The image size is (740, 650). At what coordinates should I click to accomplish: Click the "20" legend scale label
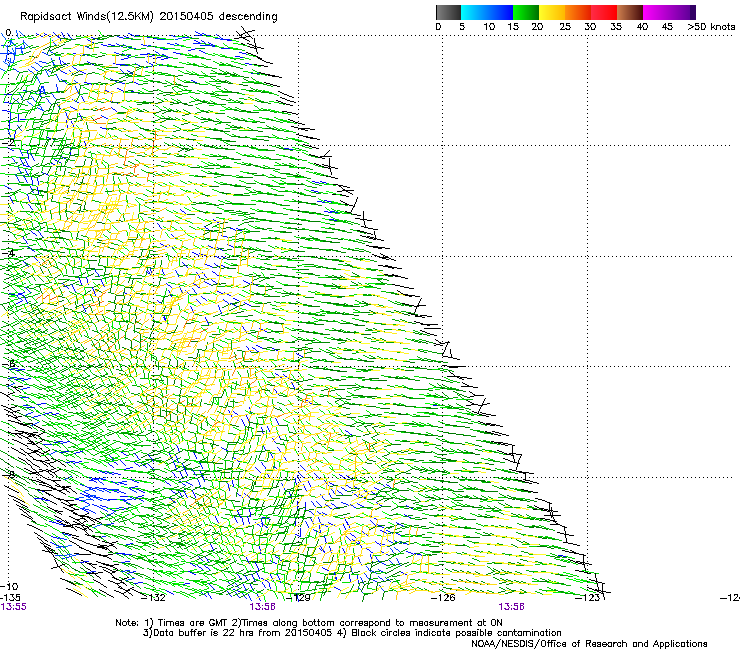tap(537, 27)
